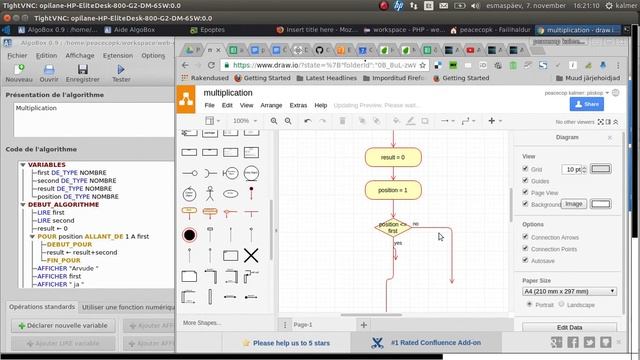The width and height of the screenshot is (640, 360).
Task: Open the File menu in draw.io
Action: pyautogui.click(x=209, y=105)
